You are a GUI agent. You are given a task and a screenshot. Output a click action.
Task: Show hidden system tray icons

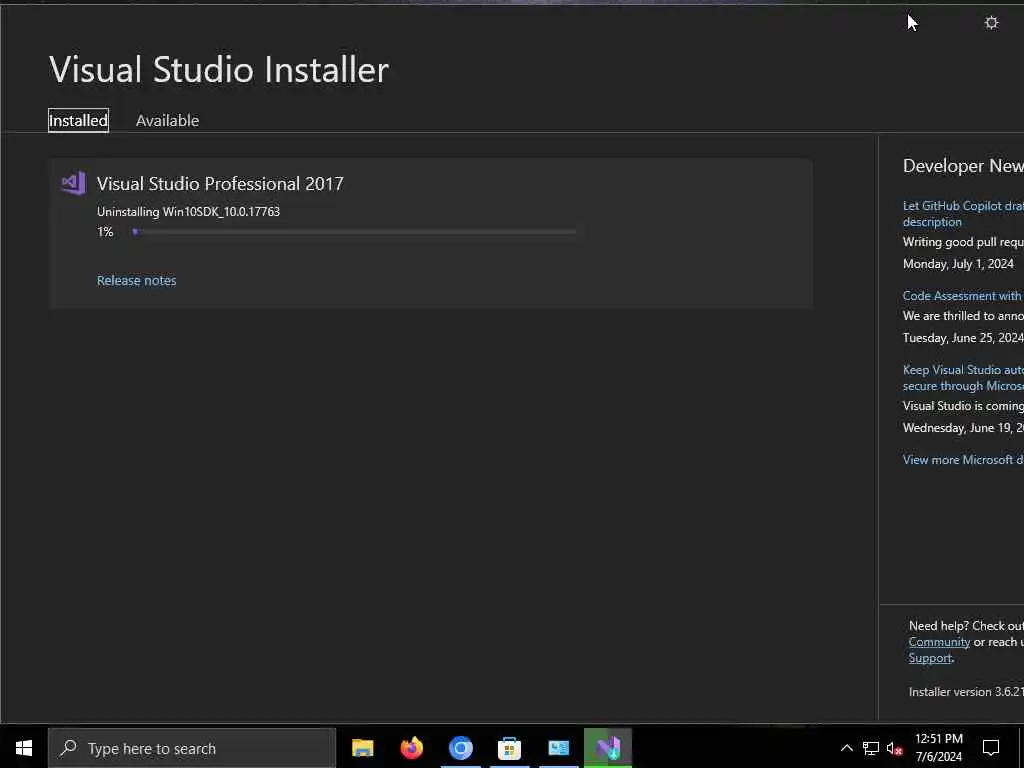click(846, 748)
